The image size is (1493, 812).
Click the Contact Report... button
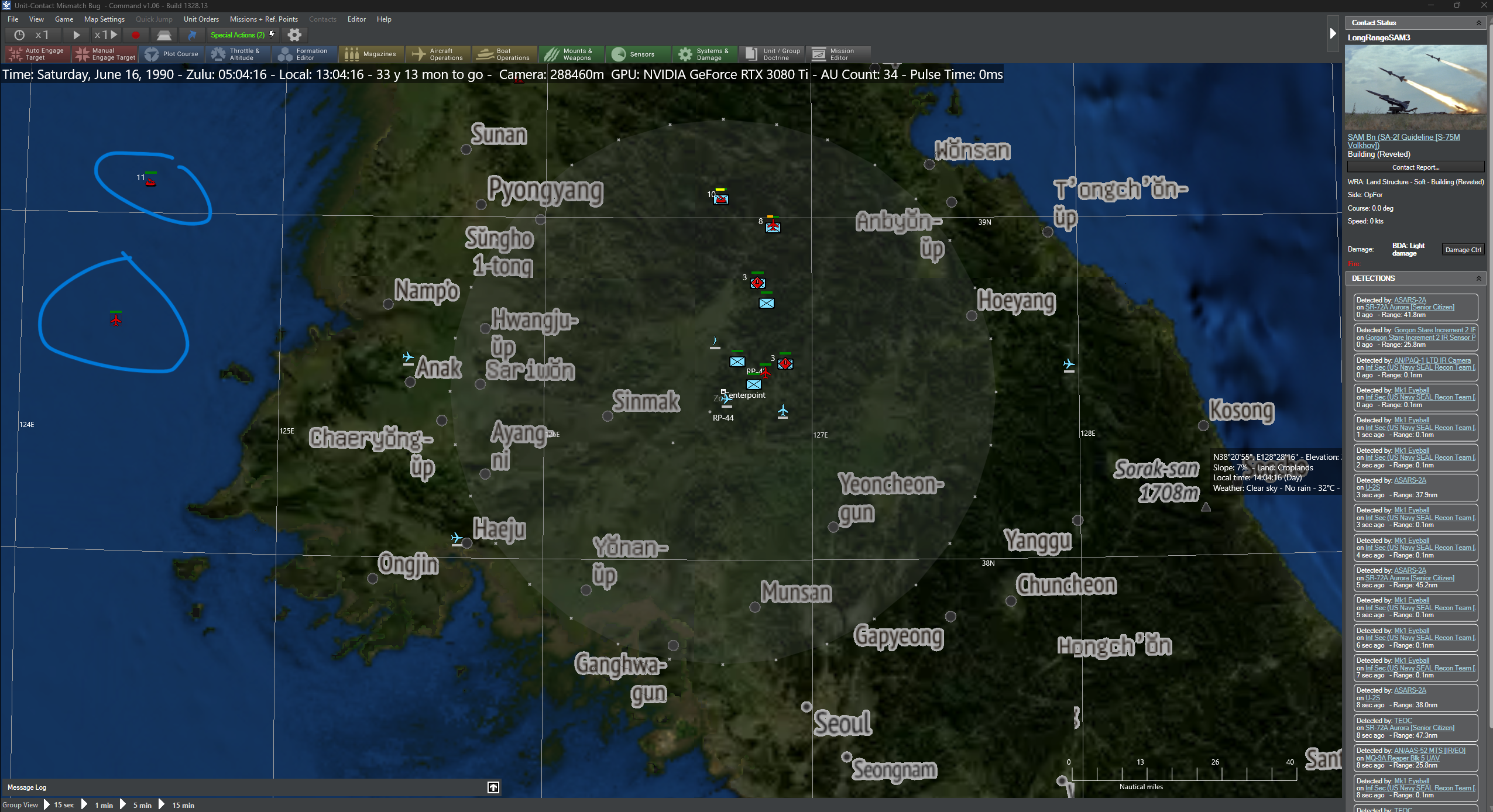click(1415, 167)
